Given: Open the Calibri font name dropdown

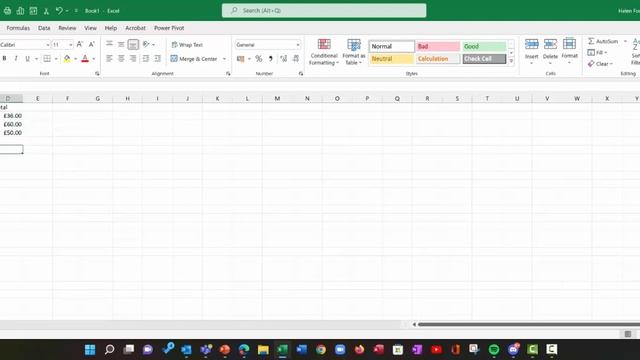Looking at the screenshot, I should tap(47, 44).
